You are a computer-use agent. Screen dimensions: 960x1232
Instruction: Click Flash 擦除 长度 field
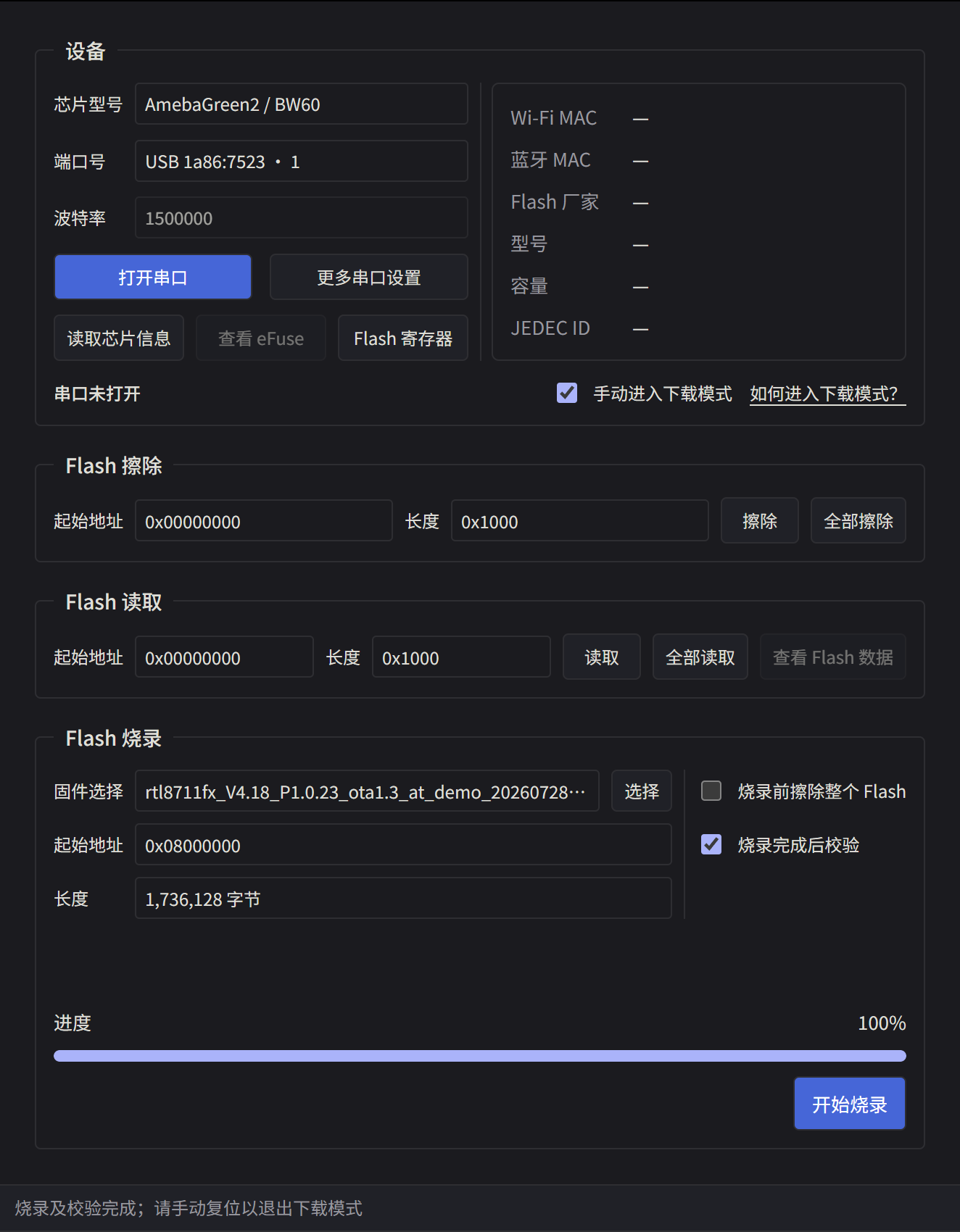(580, 521)
